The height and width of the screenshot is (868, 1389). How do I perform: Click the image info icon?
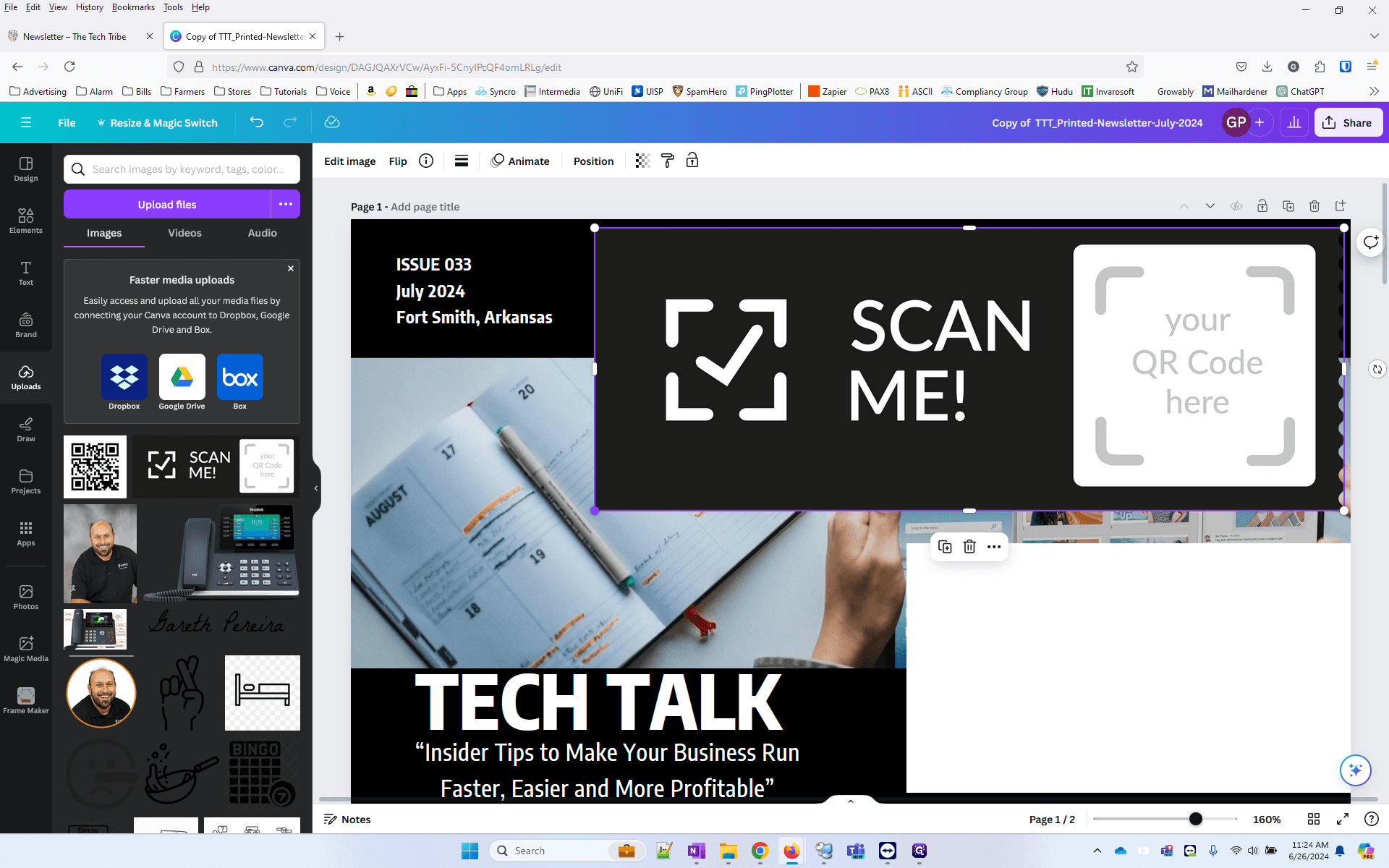pyautogui.click(x=426, y=161)
